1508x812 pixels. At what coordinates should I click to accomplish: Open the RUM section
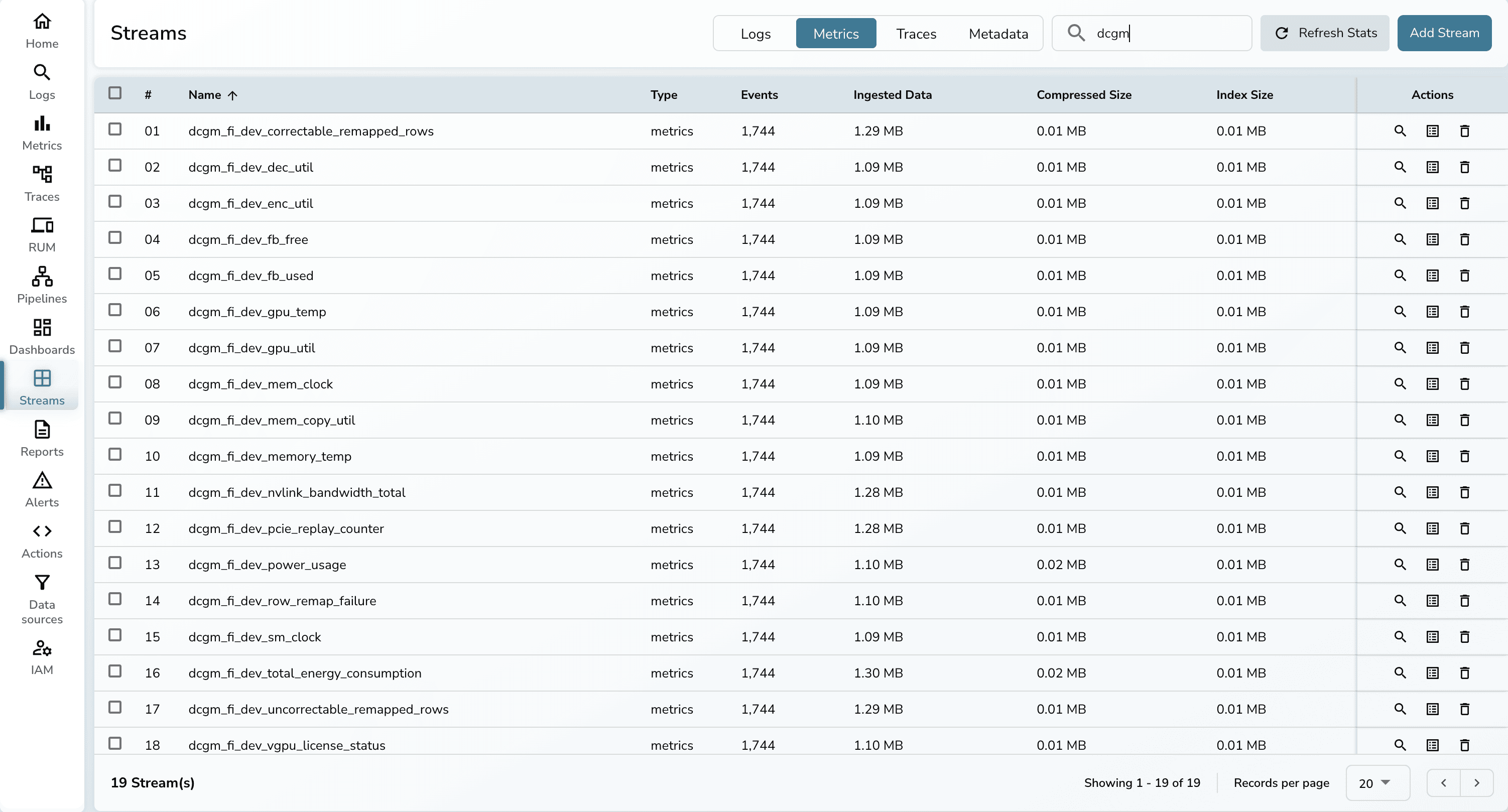point(42,233)
